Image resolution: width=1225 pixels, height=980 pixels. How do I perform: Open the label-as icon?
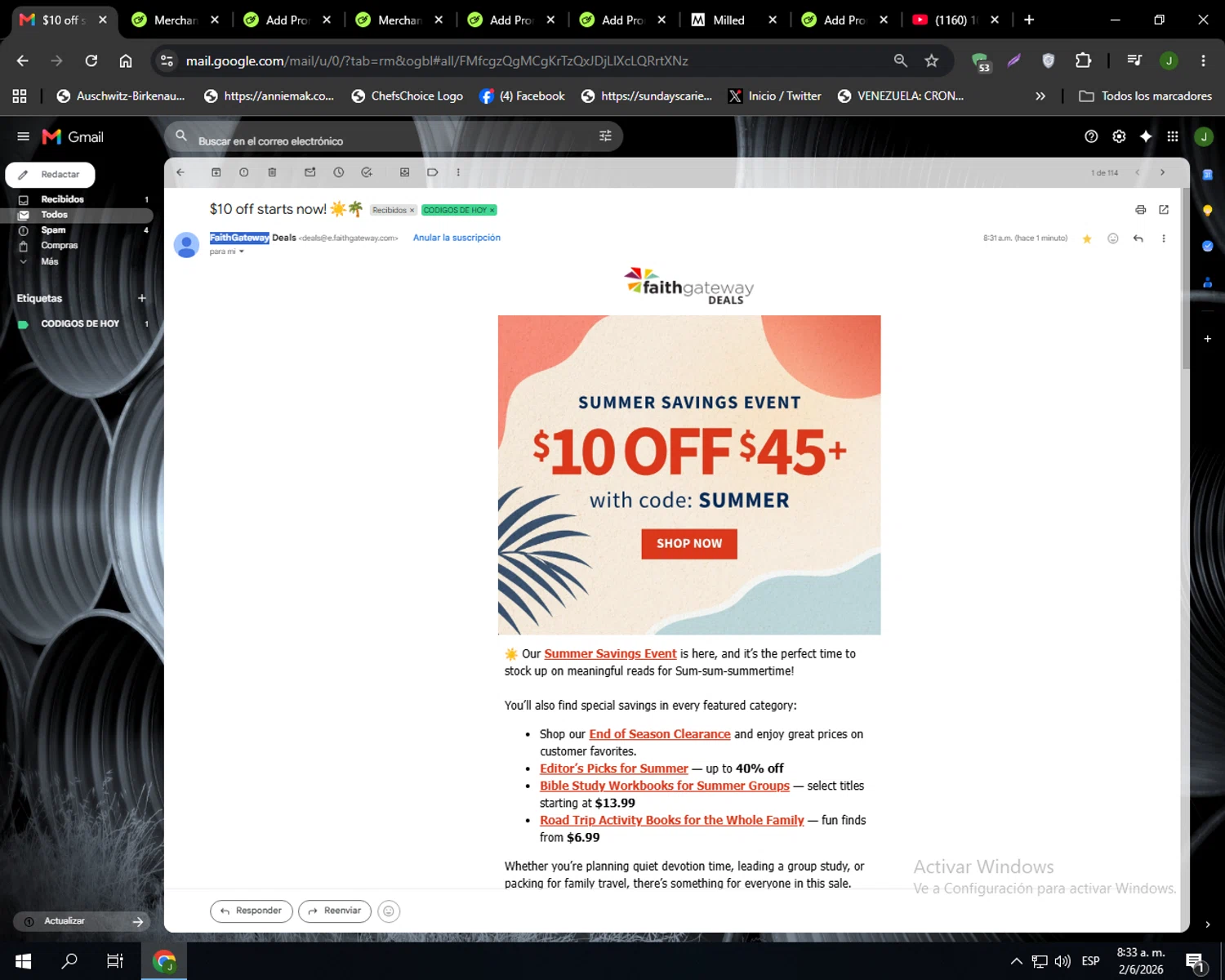click(433, 172)
